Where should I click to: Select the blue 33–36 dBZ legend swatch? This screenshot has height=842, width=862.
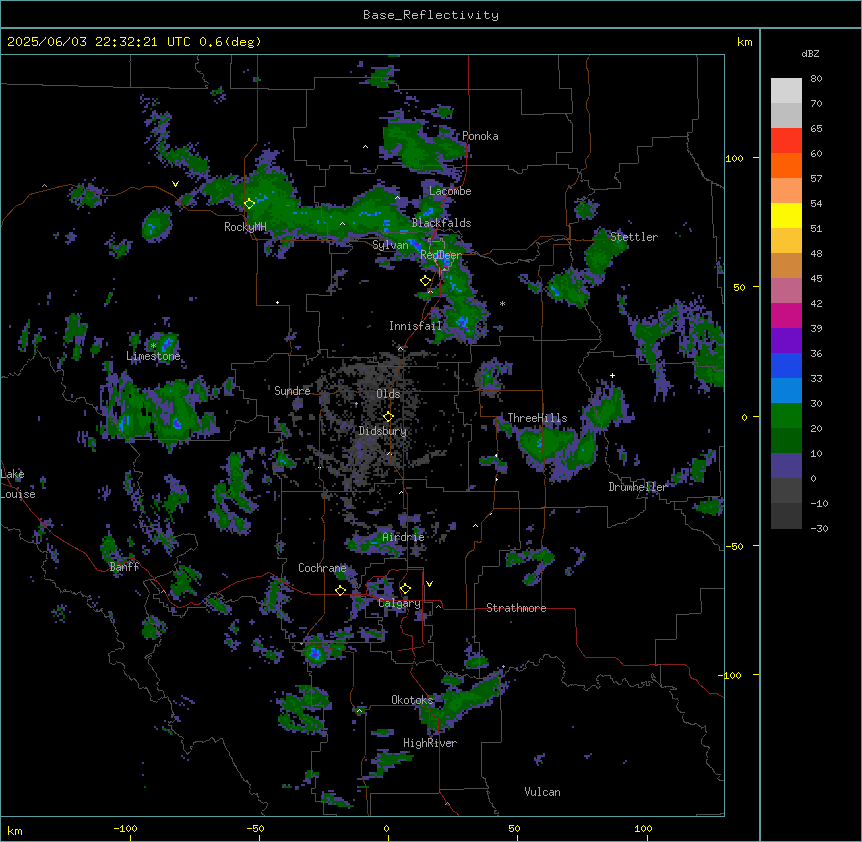[x=786, y=365]
